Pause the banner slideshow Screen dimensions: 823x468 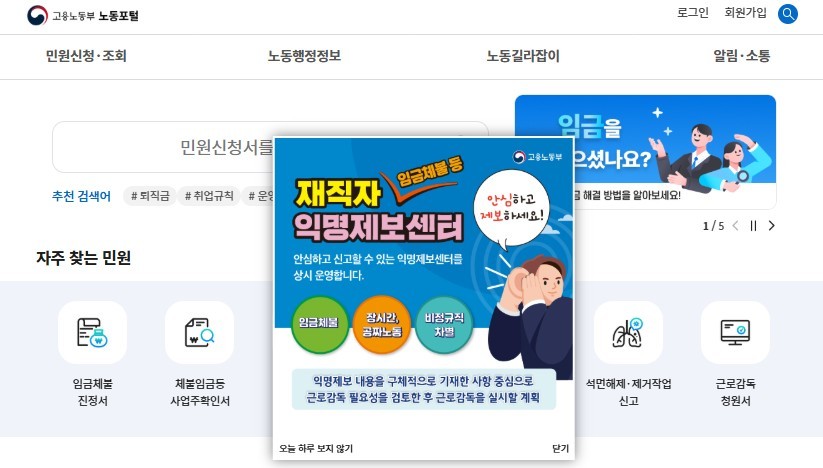(753, 226)
